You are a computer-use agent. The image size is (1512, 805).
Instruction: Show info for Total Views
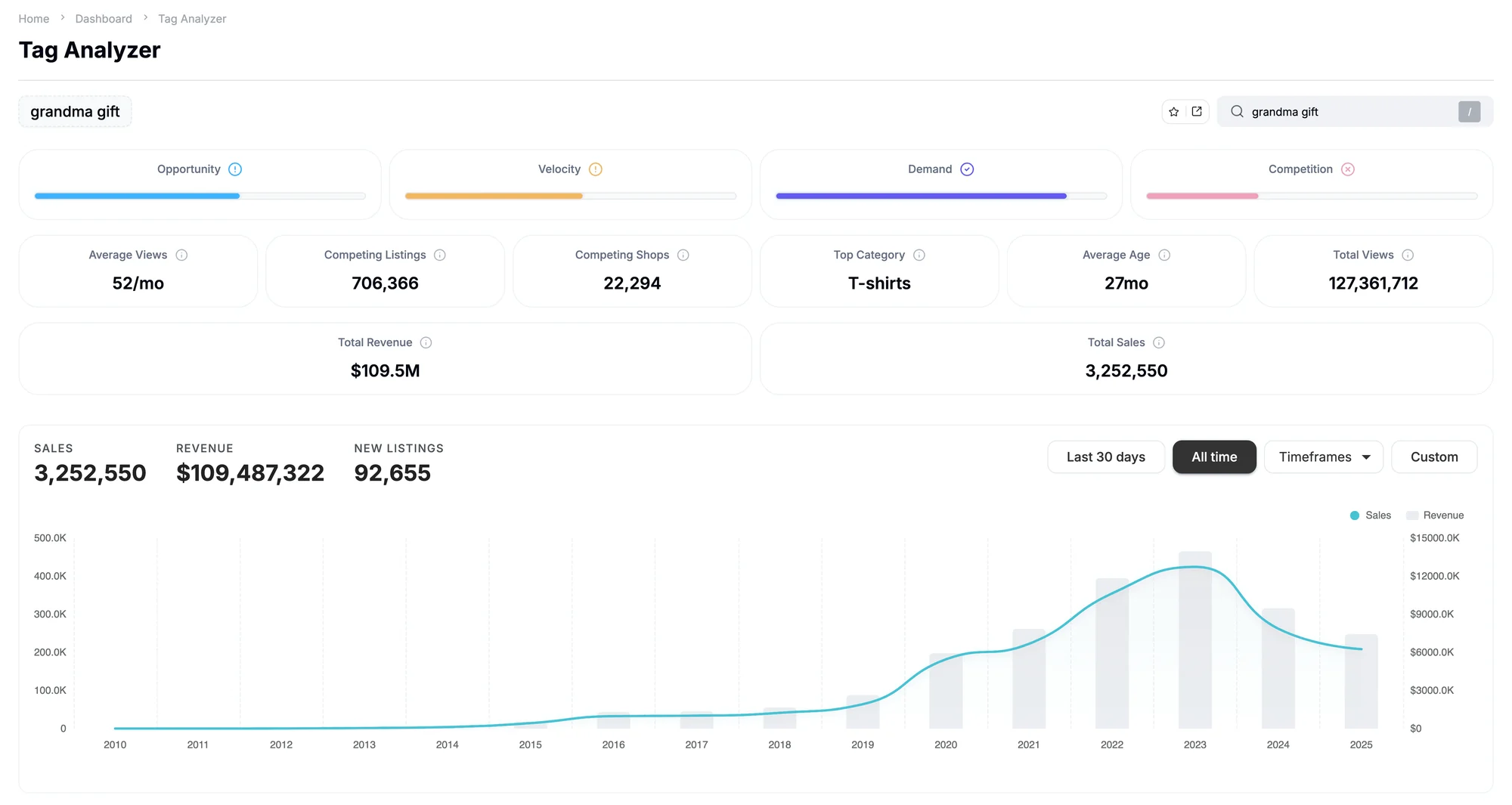(x=1408, y=255)
